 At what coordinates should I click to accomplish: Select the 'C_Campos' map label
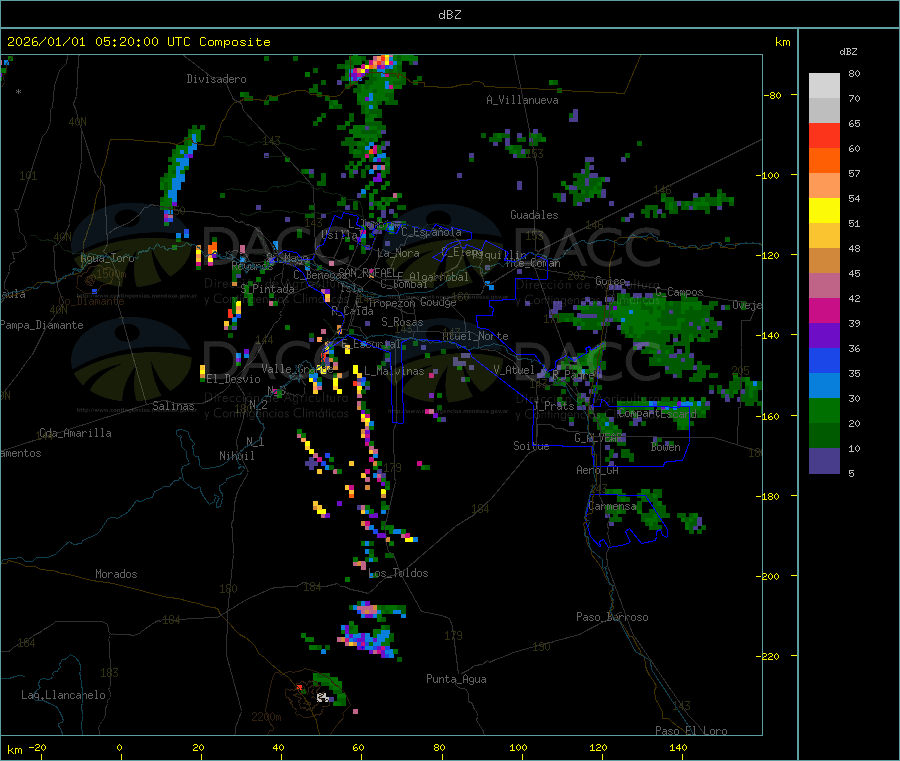coord(680,292)
